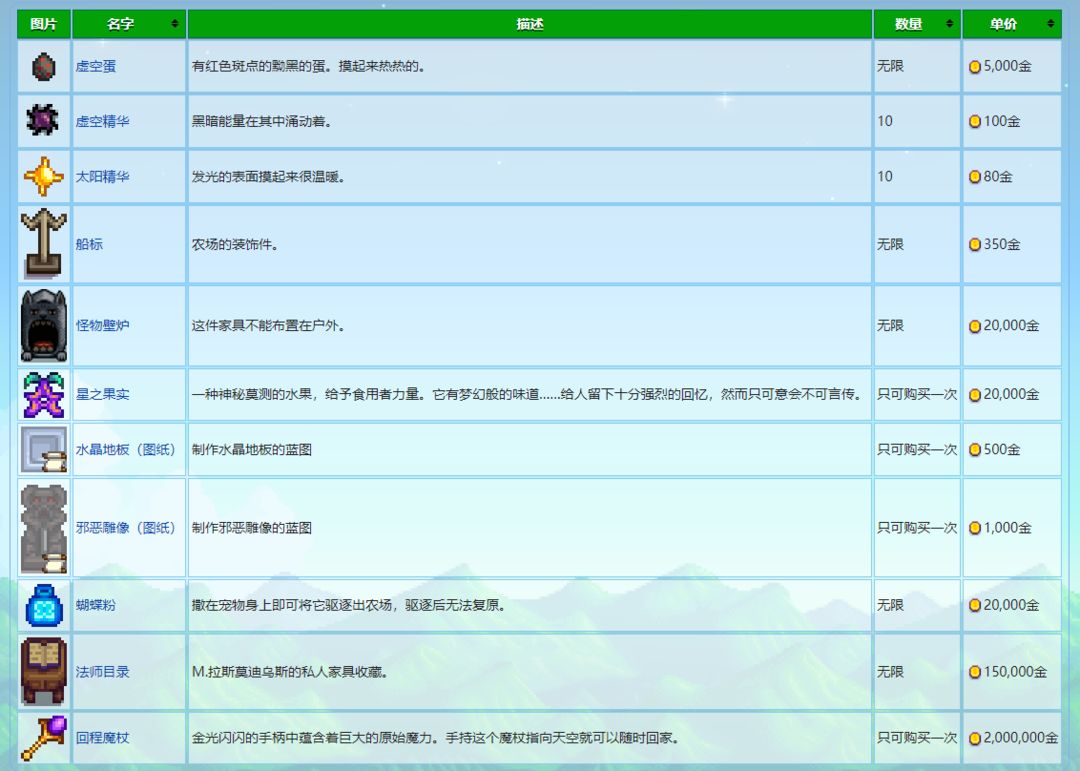
Task: Click the Stardrop (星之果实) fruit icon
Action: pyautogui.click(x=43, y=394)
